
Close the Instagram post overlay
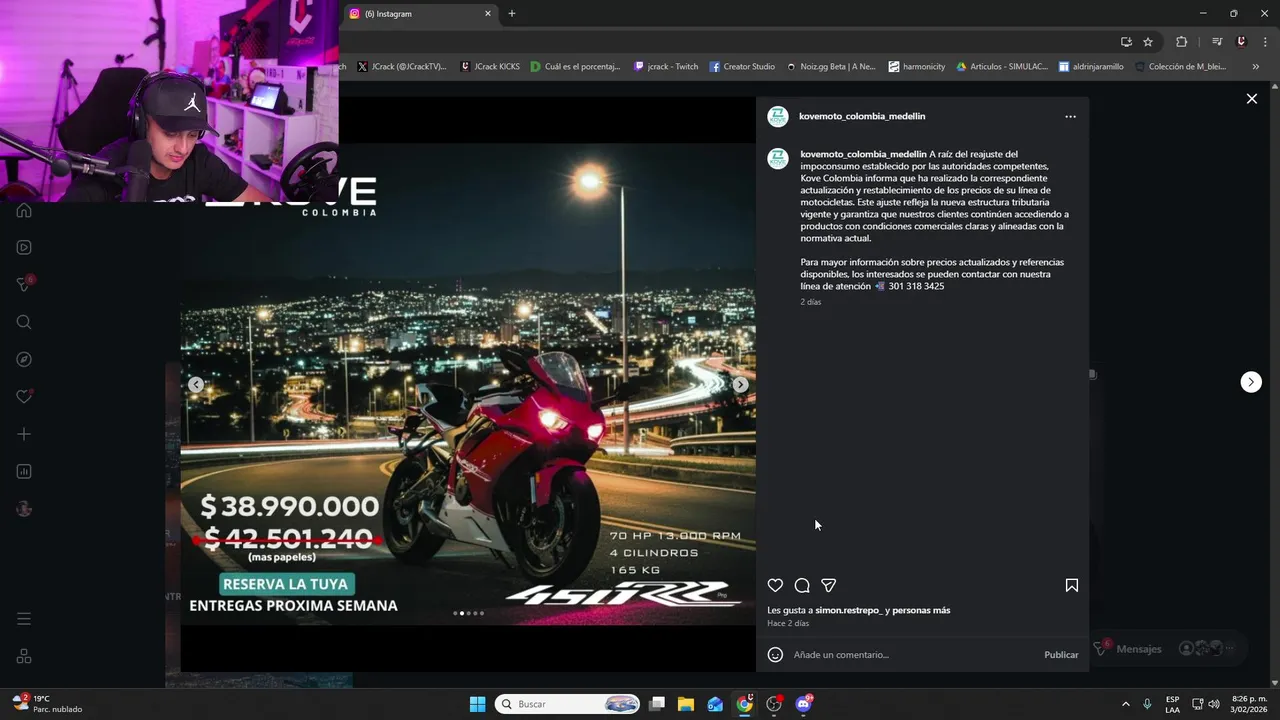tap(1251, 99)
